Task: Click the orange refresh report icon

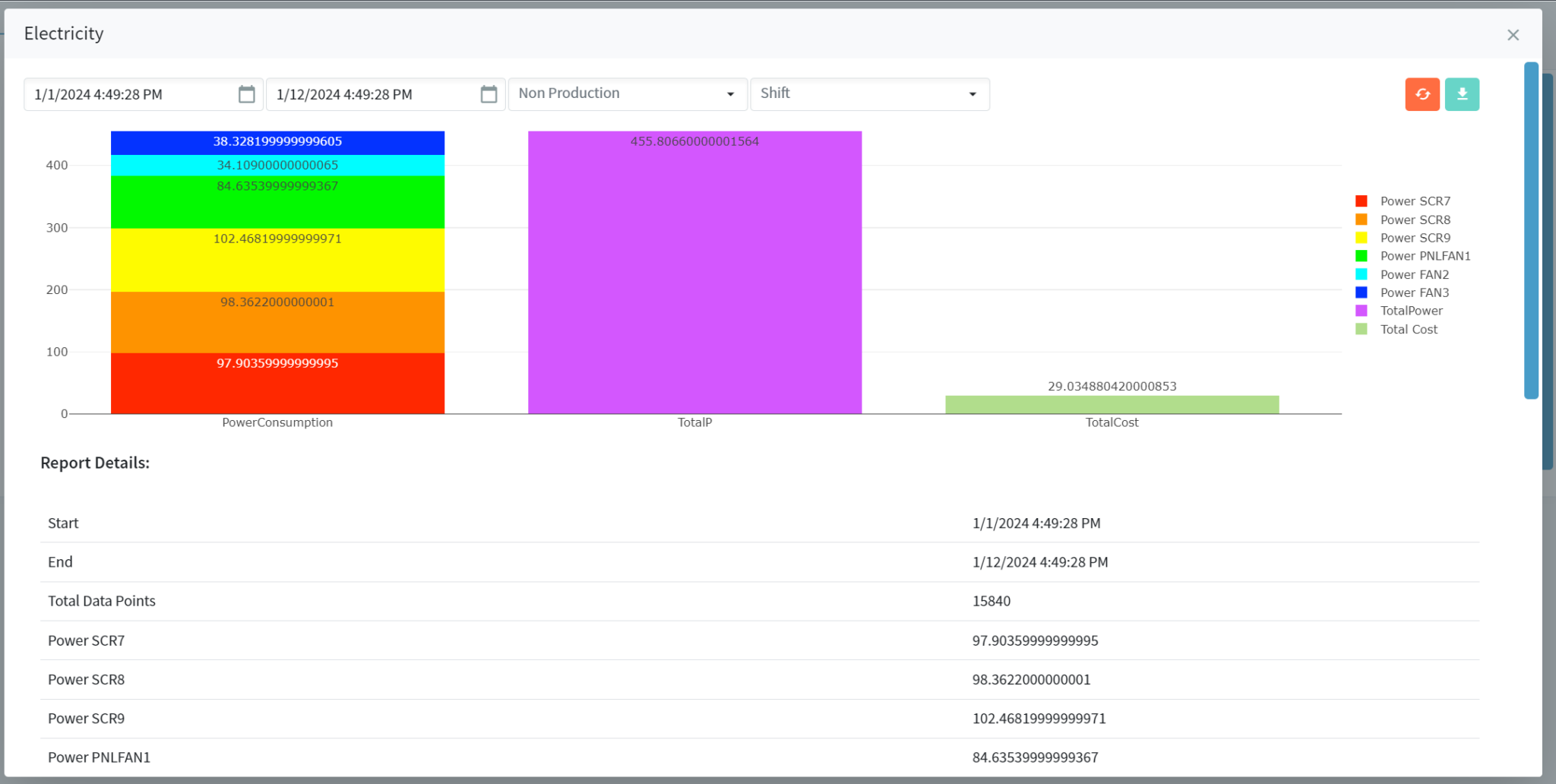Action: [1422, 93]
